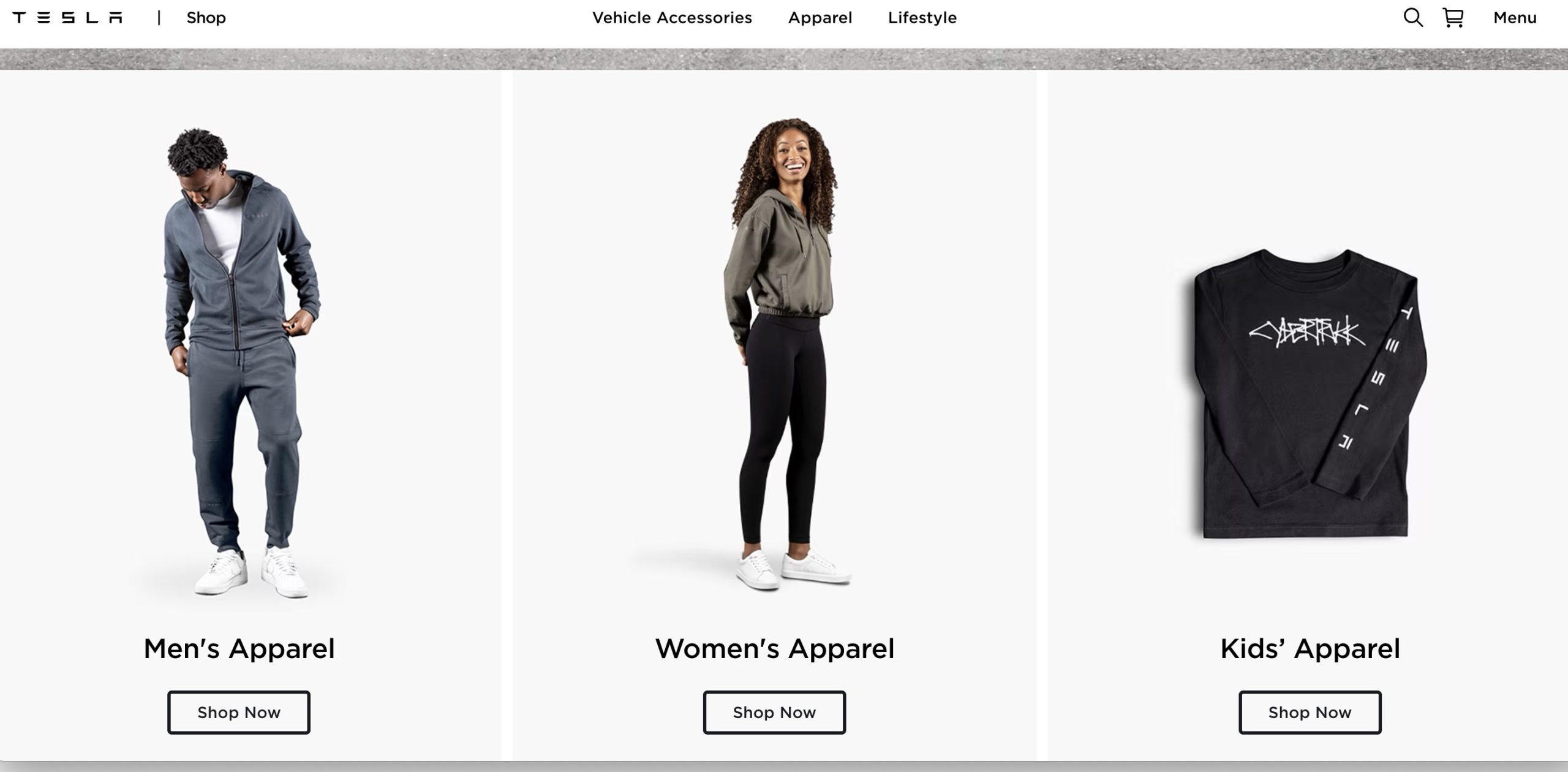Open the Menu in top right
Image resolution: width=1568 pixels, height=772 pixels.
coord(1515,18)
